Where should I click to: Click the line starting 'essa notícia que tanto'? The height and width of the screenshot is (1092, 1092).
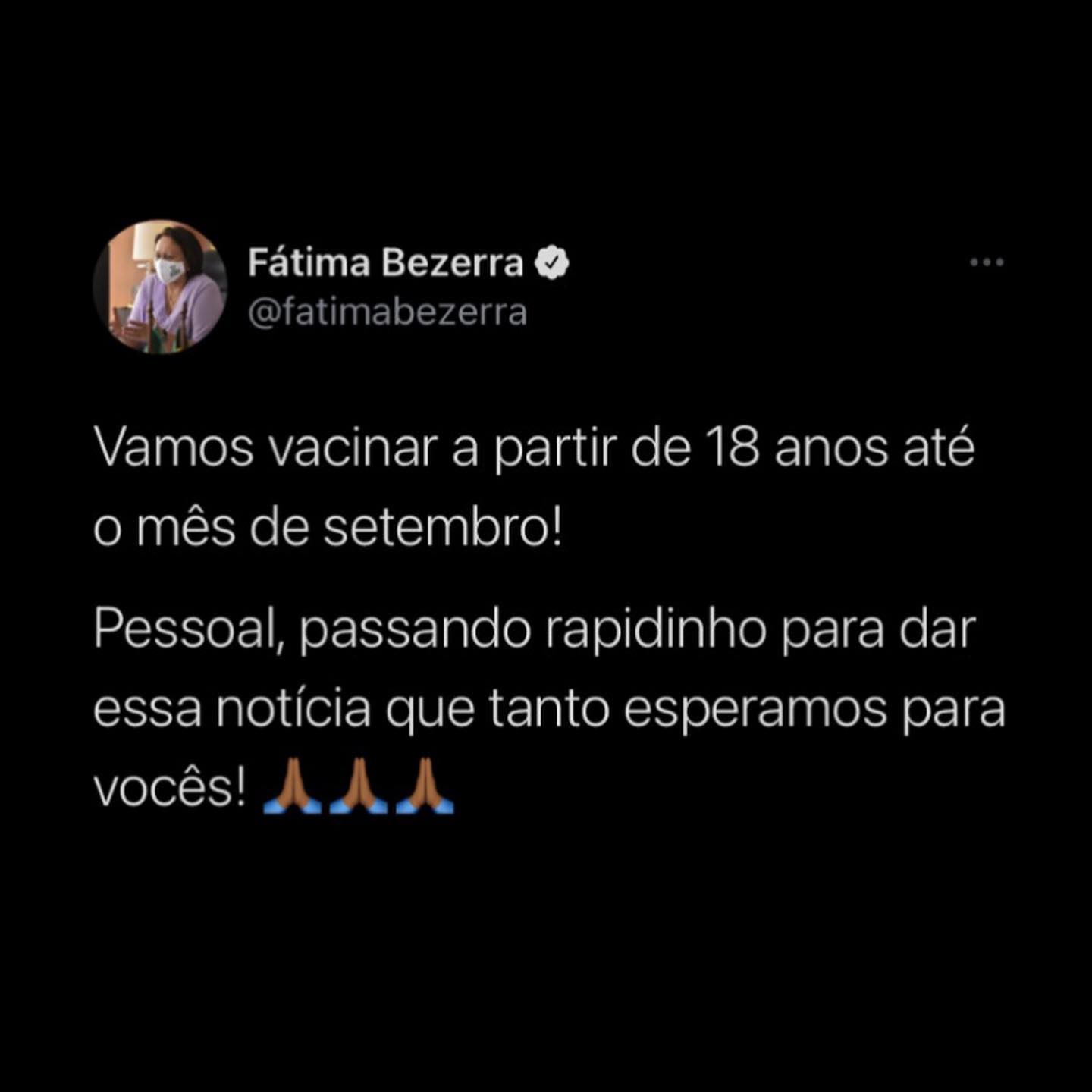click(549, 710)
